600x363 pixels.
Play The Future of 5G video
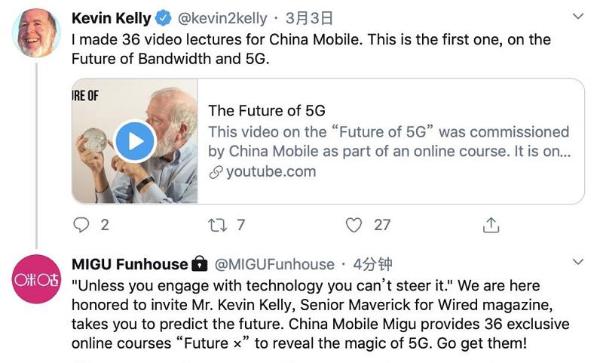point(135,142)
